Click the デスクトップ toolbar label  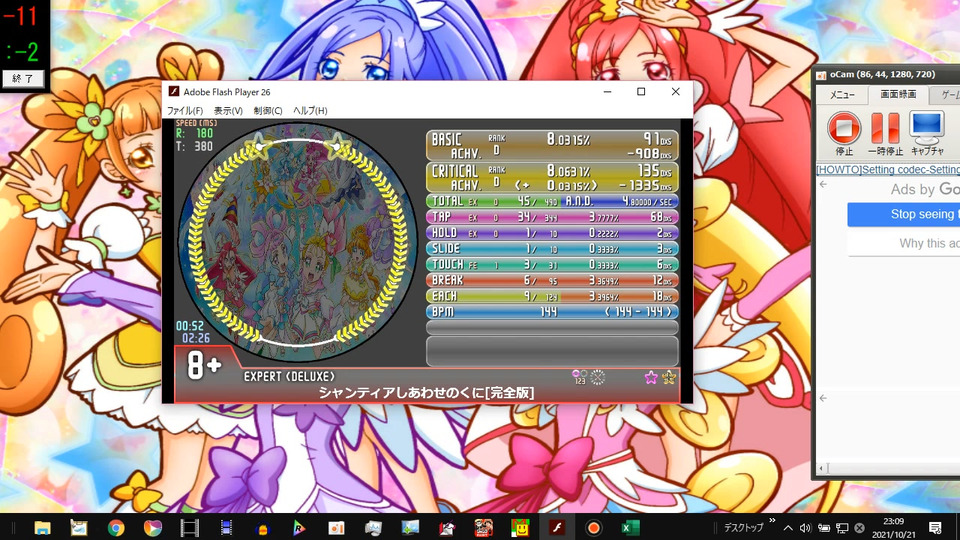pos(743,528)
